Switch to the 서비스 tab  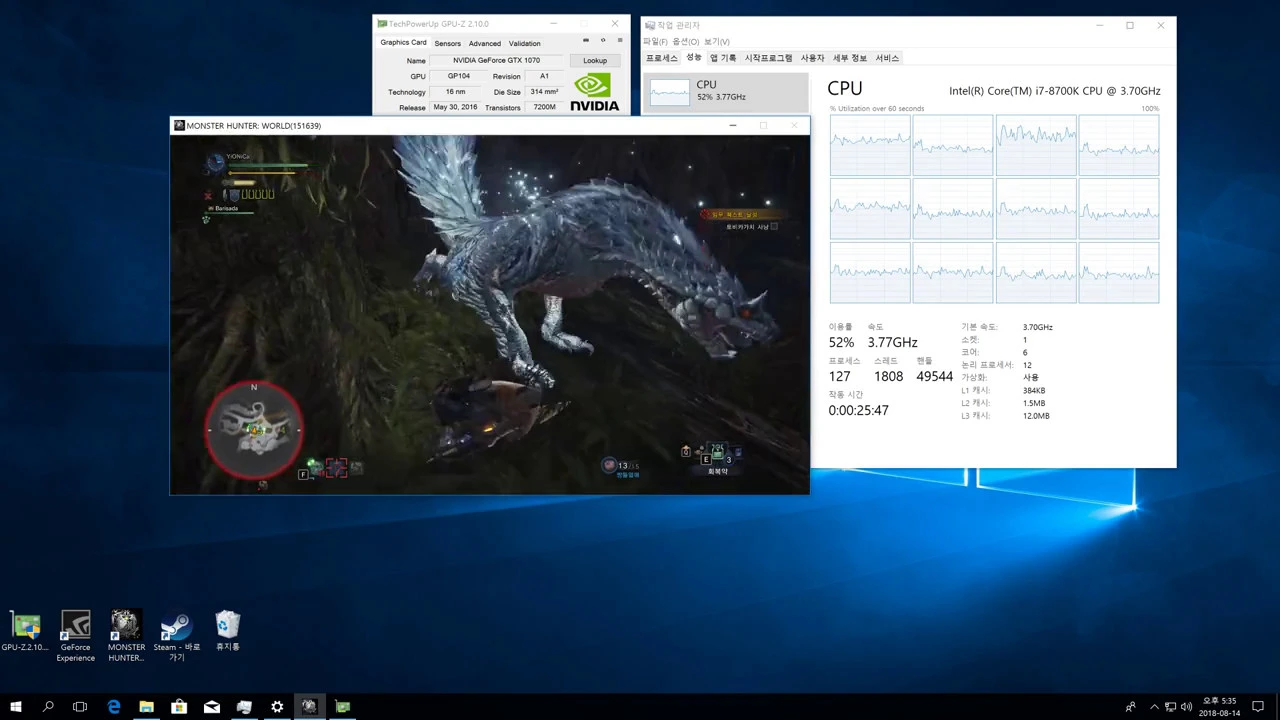887,58
